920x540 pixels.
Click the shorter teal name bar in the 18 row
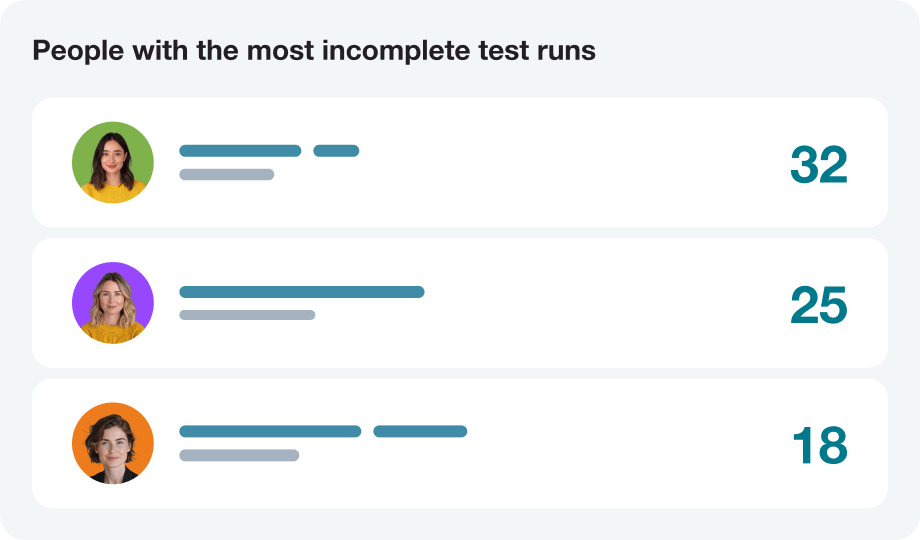pyautogui.click(x=420, y=432)
